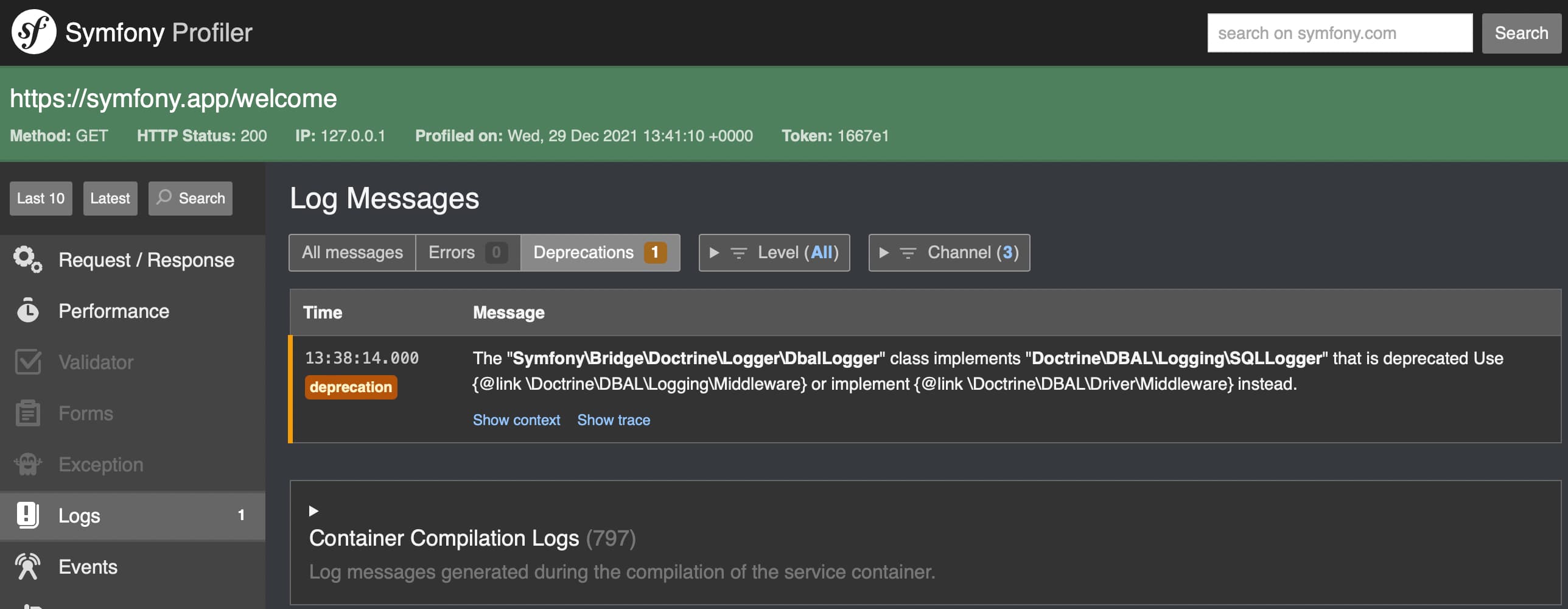The height and width of the screenshot is (609, 1568).
Task: Toggle the All messages filter
Action: (352, 252)
